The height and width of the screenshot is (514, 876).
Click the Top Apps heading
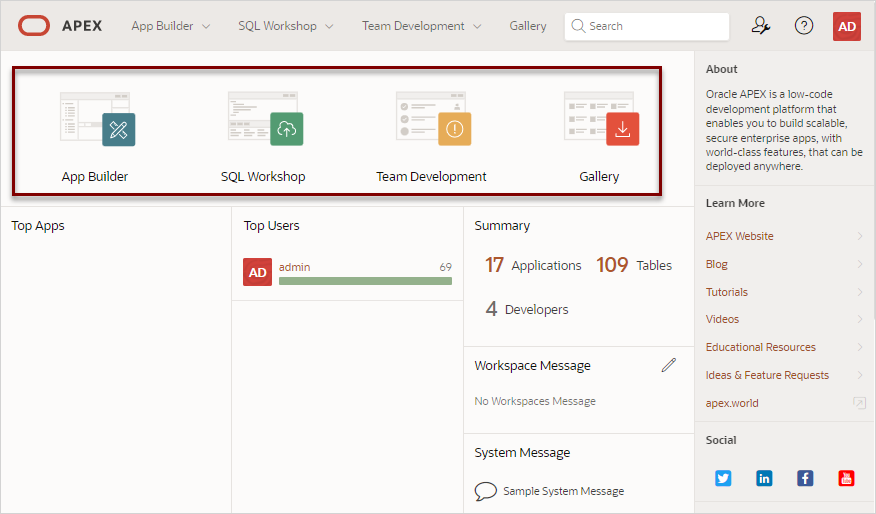[x=38, y=226]
